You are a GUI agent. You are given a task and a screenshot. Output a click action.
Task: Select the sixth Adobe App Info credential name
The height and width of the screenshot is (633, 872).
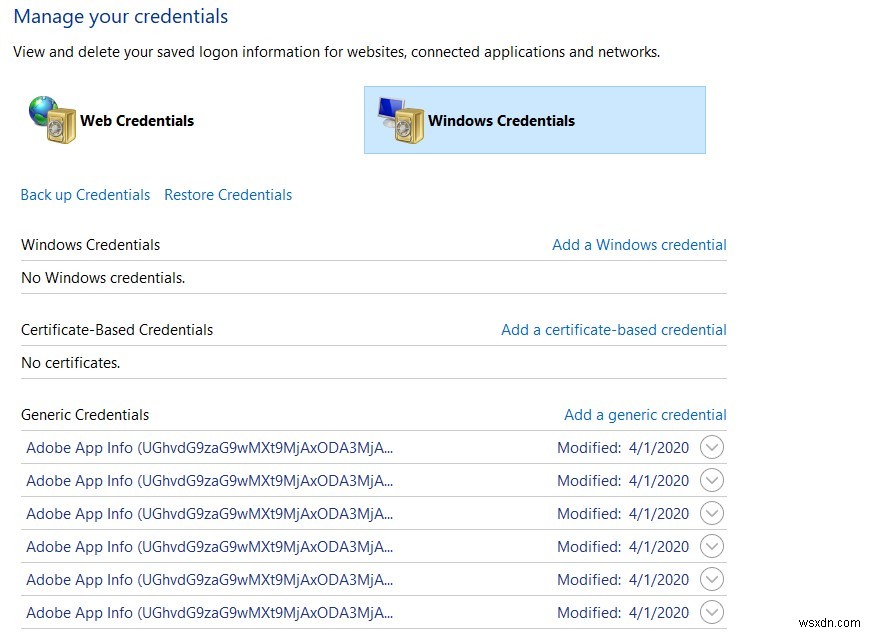pyautogui.click(x=210, y=613)
